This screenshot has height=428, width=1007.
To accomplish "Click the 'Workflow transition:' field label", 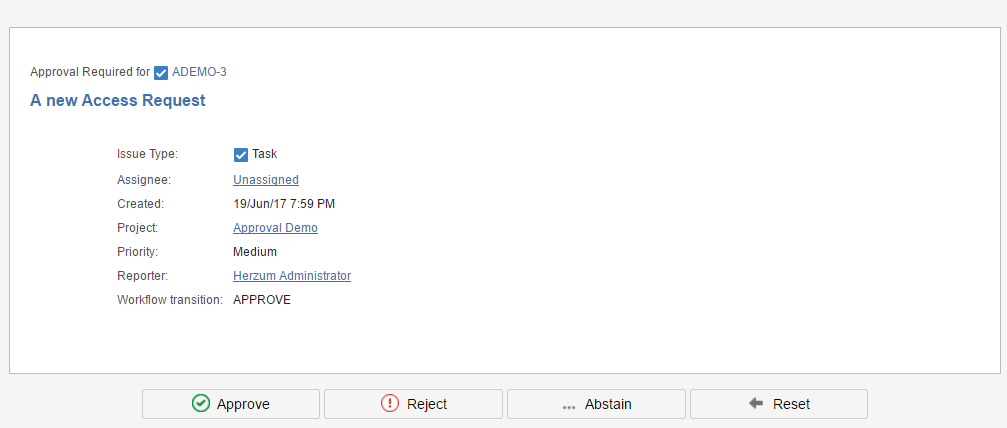I will point(170,300).
